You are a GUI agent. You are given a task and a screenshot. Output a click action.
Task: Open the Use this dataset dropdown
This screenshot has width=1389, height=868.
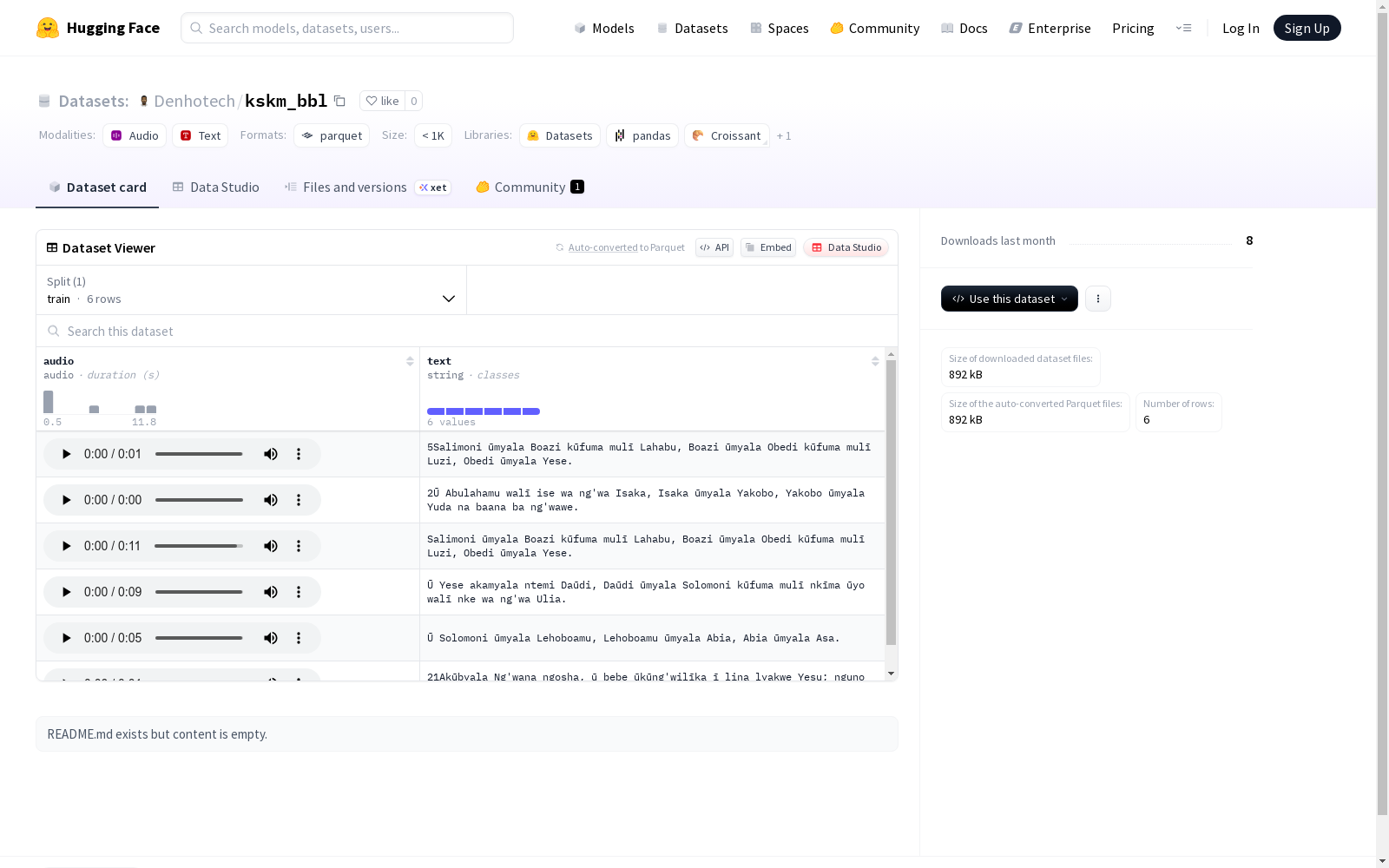point(1010,299)
